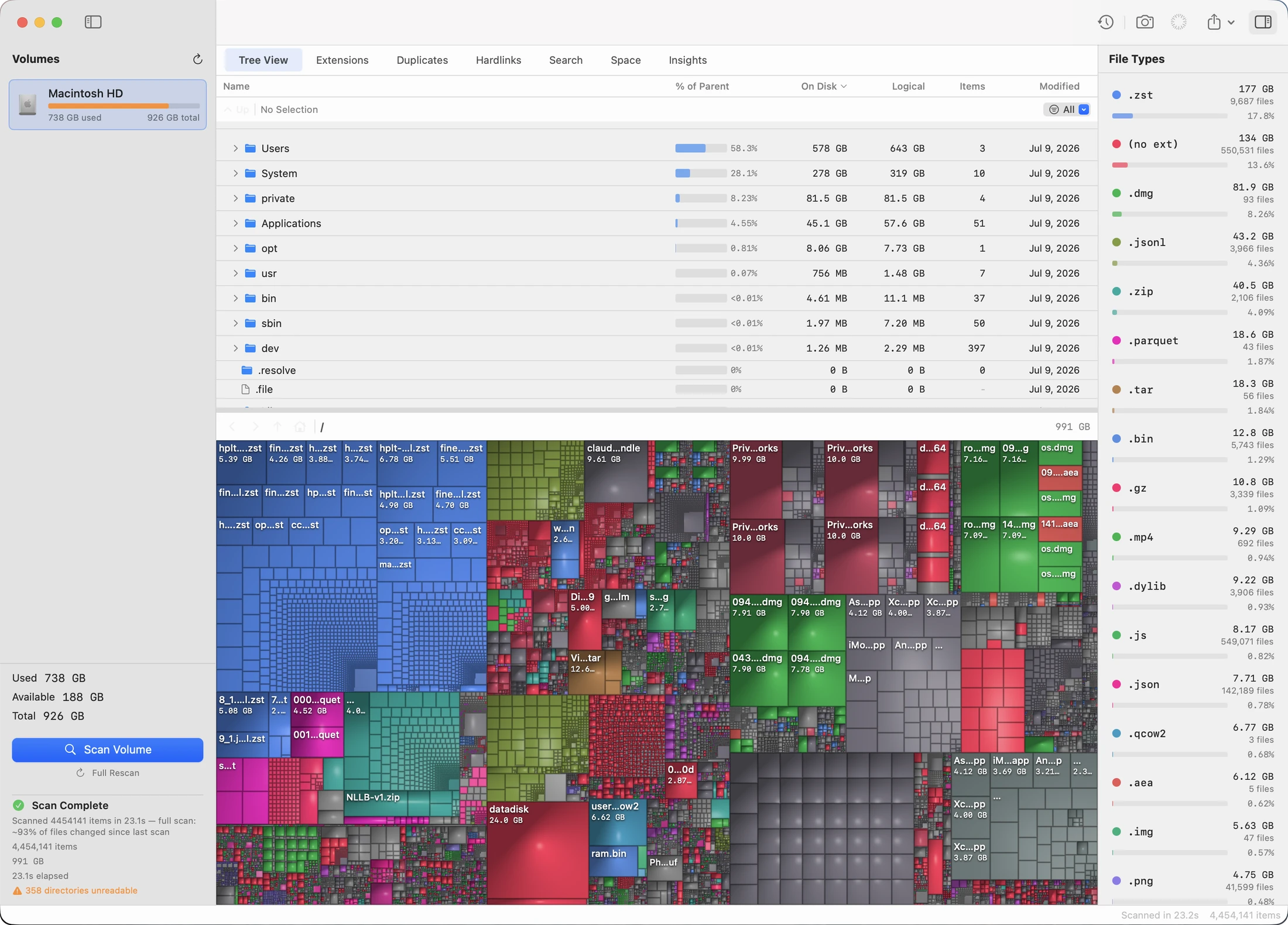Sort by the Modified column

(x=1059, y=86)
